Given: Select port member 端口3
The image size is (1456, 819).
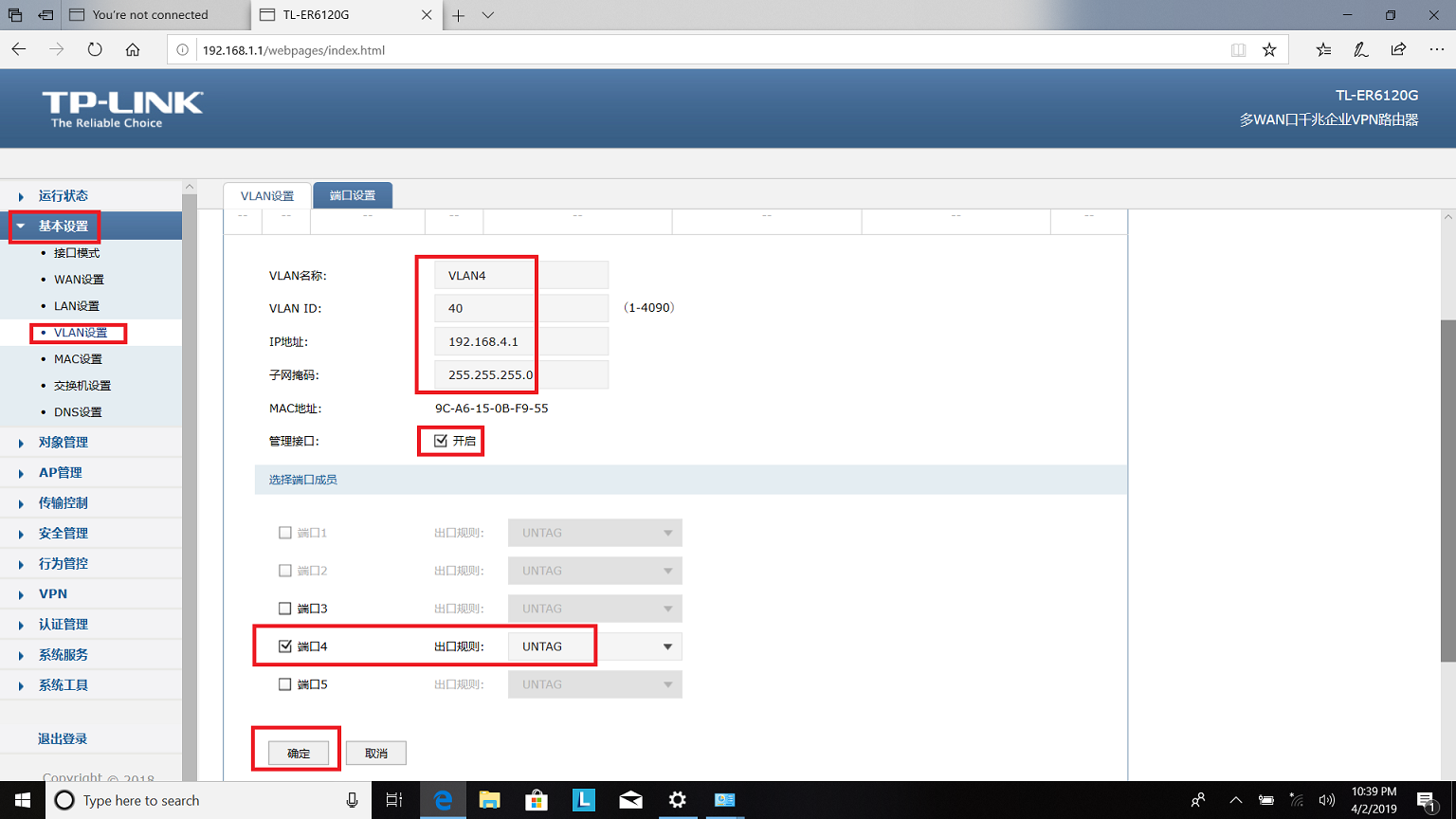Looking at the screenshot, I should tap(285, 608).
